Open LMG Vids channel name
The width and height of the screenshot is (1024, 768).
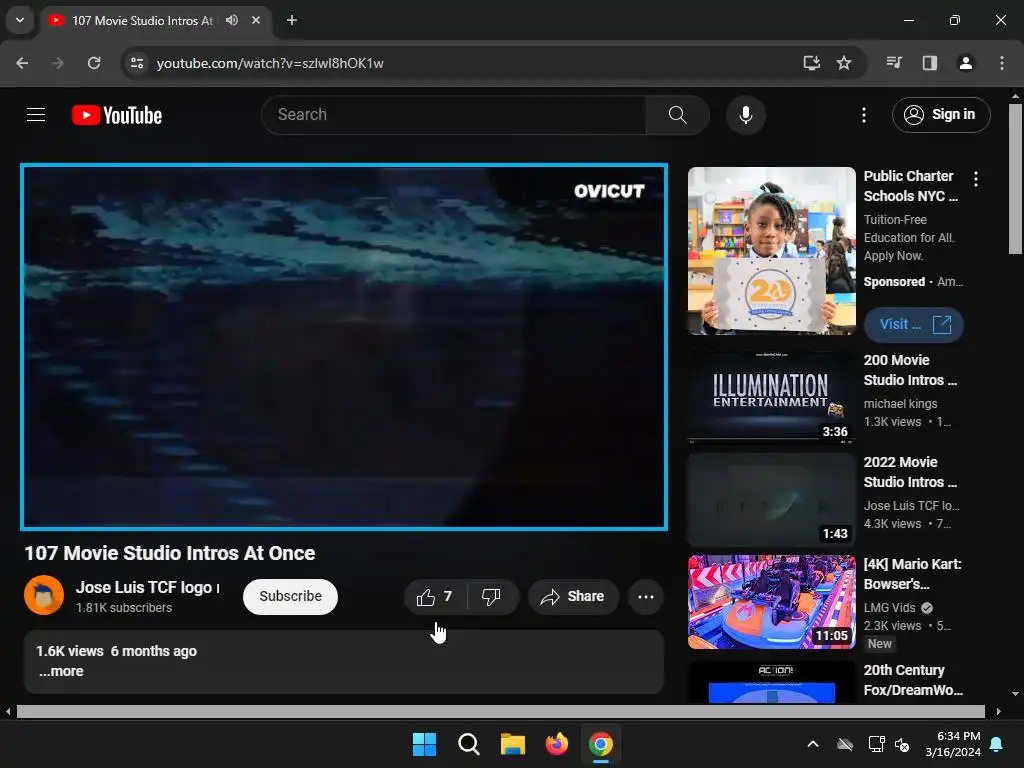tap(889, 607)
